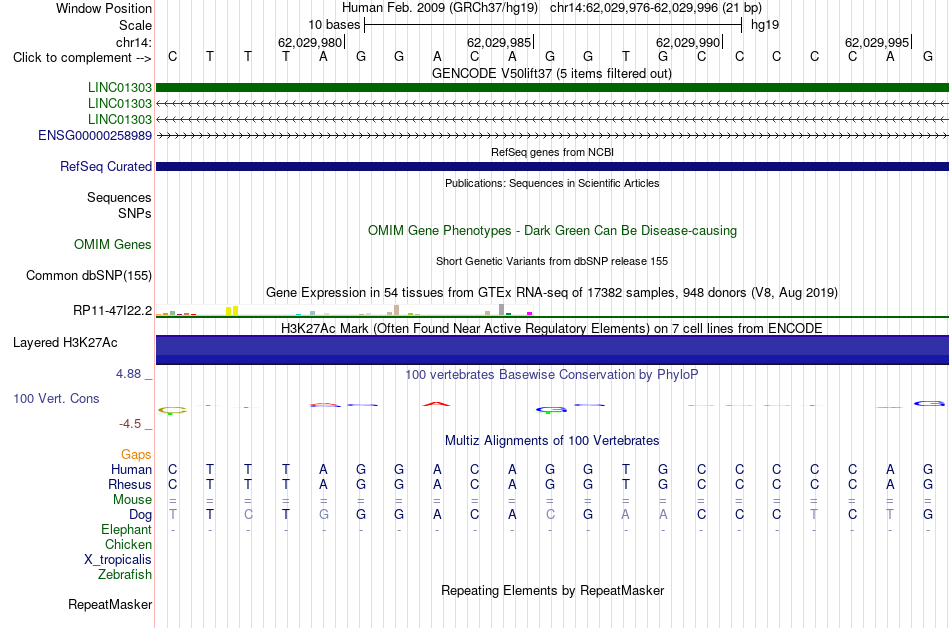
Task: Click the solid blue RefSeq Curated bar
Action: tap(553, 167)
